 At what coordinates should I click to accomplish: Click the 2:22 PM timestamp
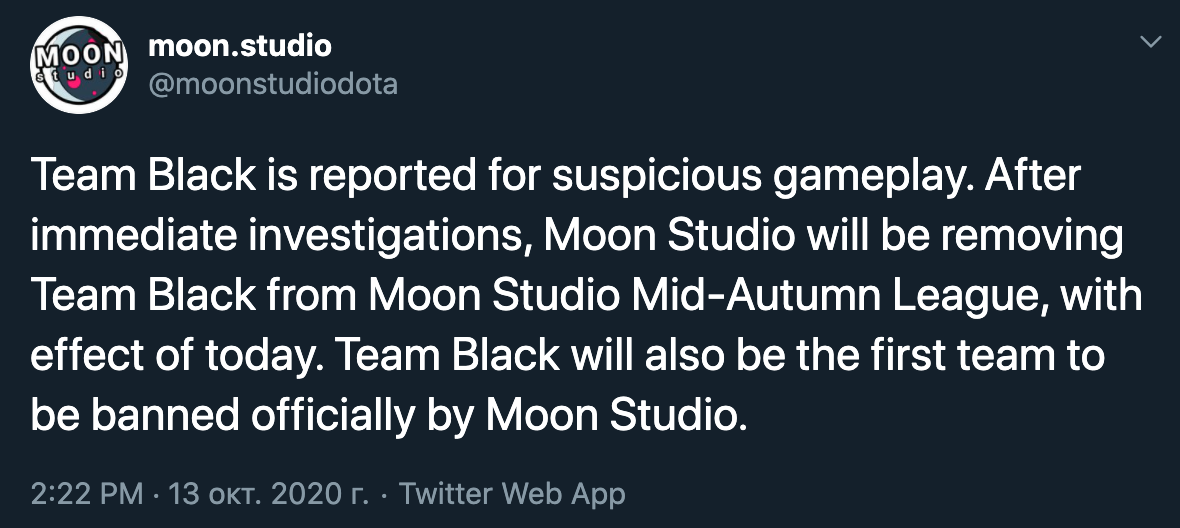87,494
